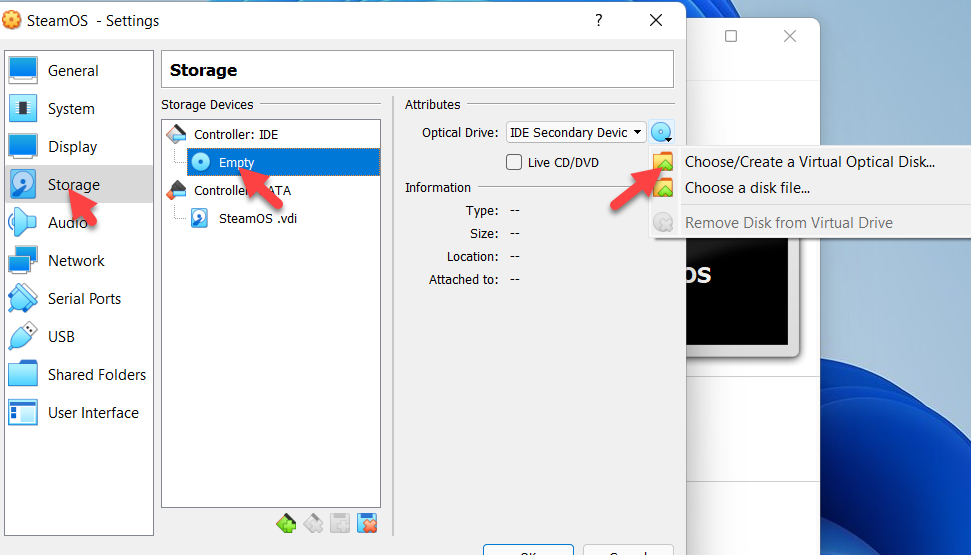Open the Serial Ports settings

coord(84,299)
